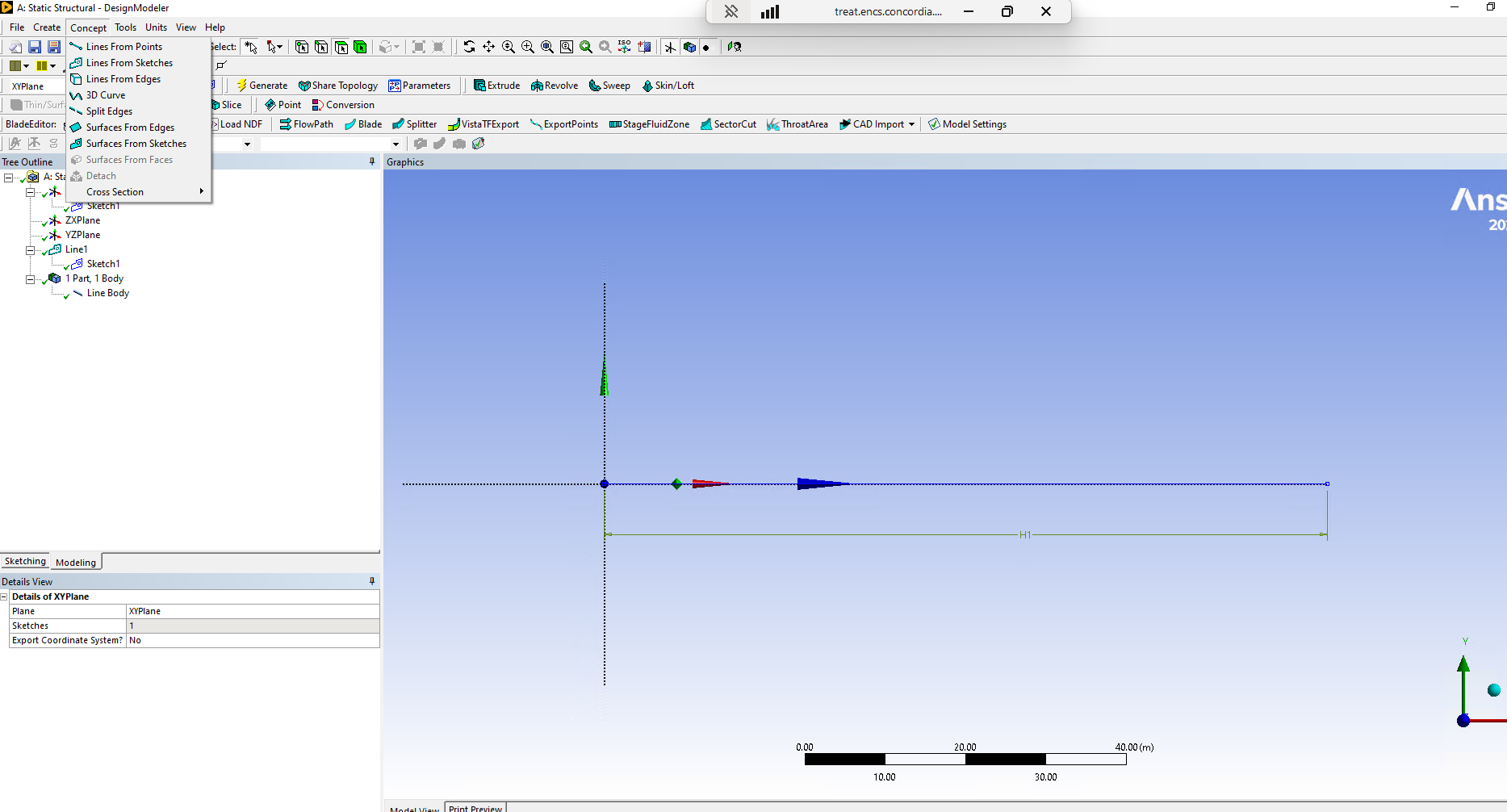Toggle the Edges selection filter

click(321, 47)
